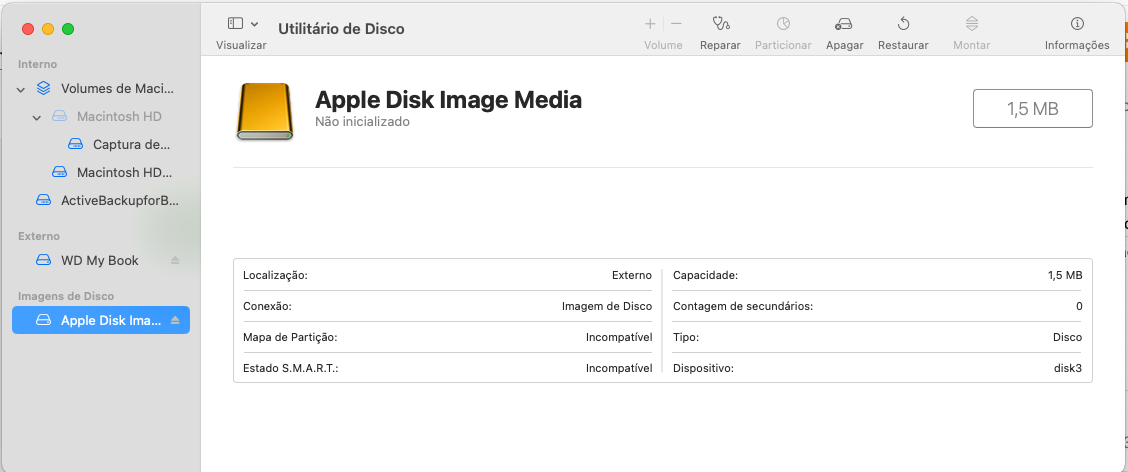Add a volume with plus icon
This screenshot has width=1128, height=472.
pyautogui.click(x=650, y=24)
